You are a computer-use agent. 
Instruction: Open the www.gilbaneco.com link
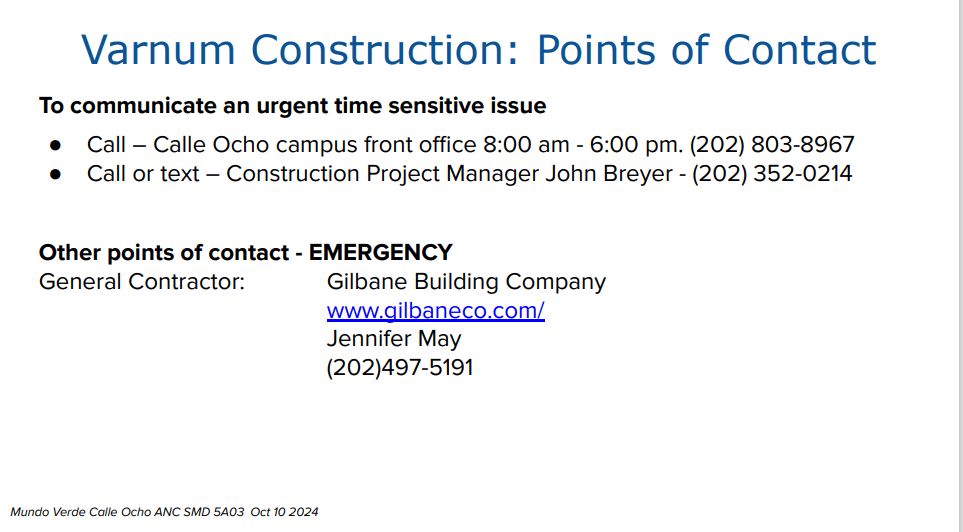point(435,311)
